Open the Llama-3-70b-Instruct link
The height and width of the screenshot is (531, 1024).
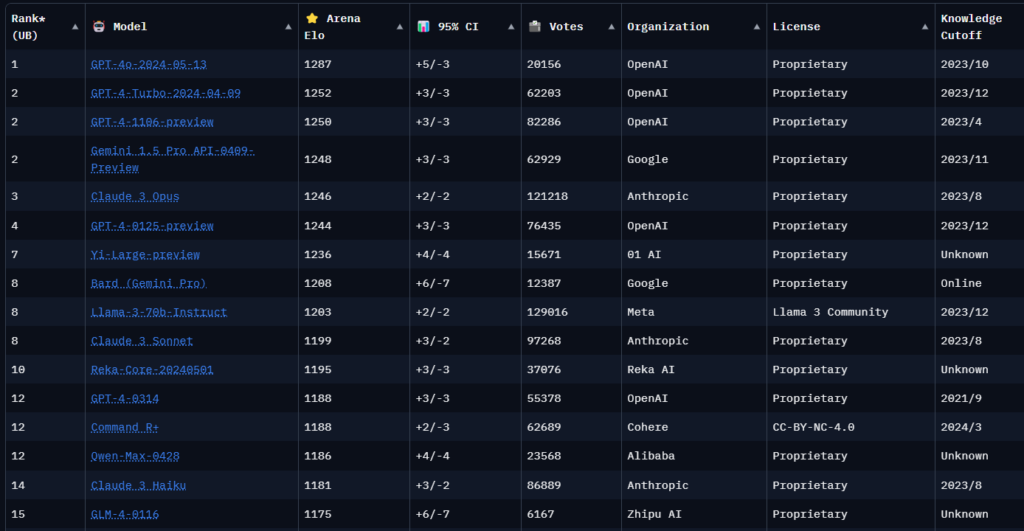[x=159, y=312]
